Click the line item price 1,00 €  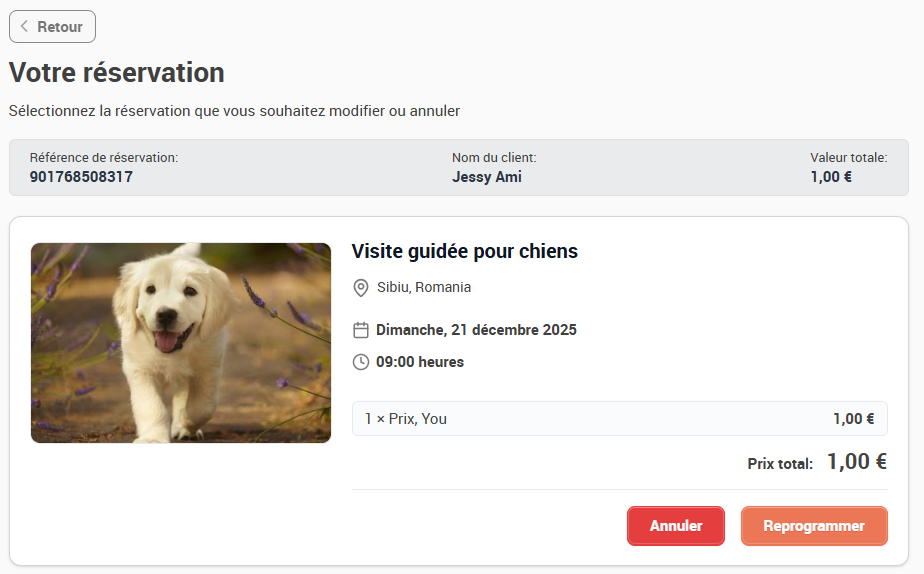853,419
